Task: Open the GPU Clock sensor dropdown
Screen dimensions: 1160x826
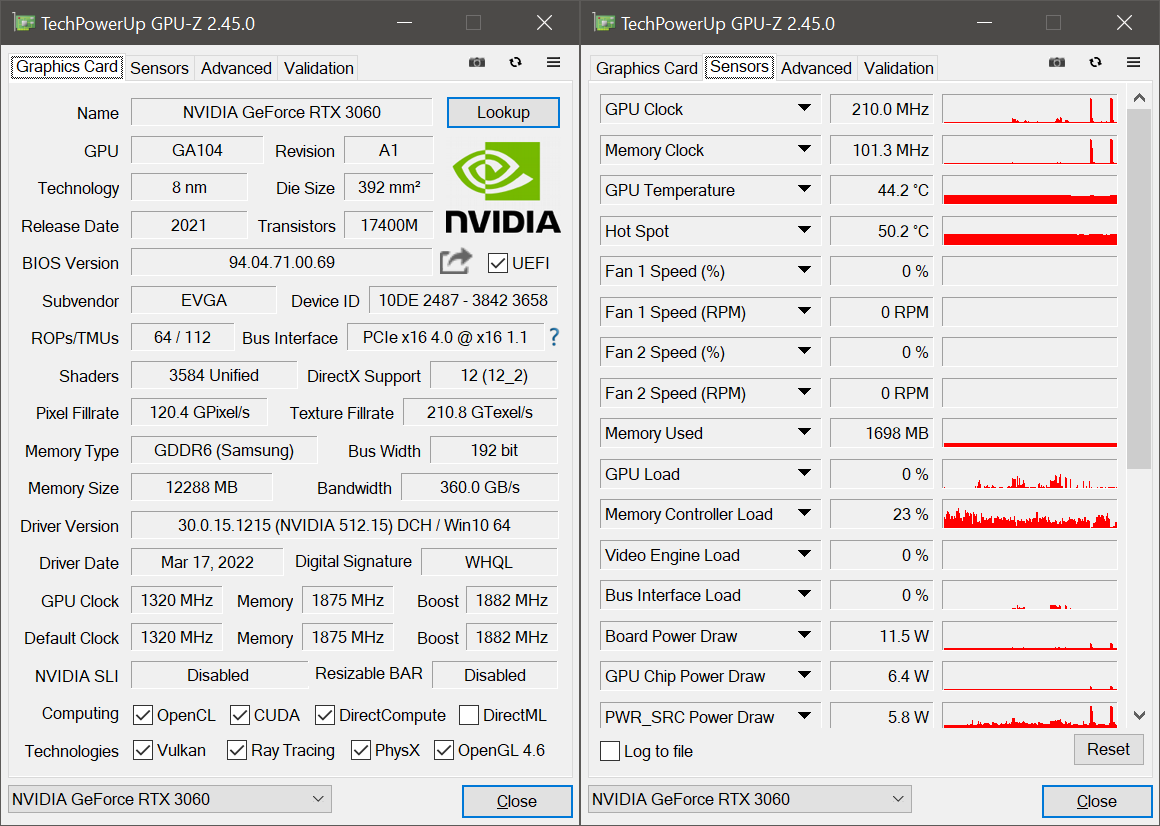Action: [x=804, y=109]
